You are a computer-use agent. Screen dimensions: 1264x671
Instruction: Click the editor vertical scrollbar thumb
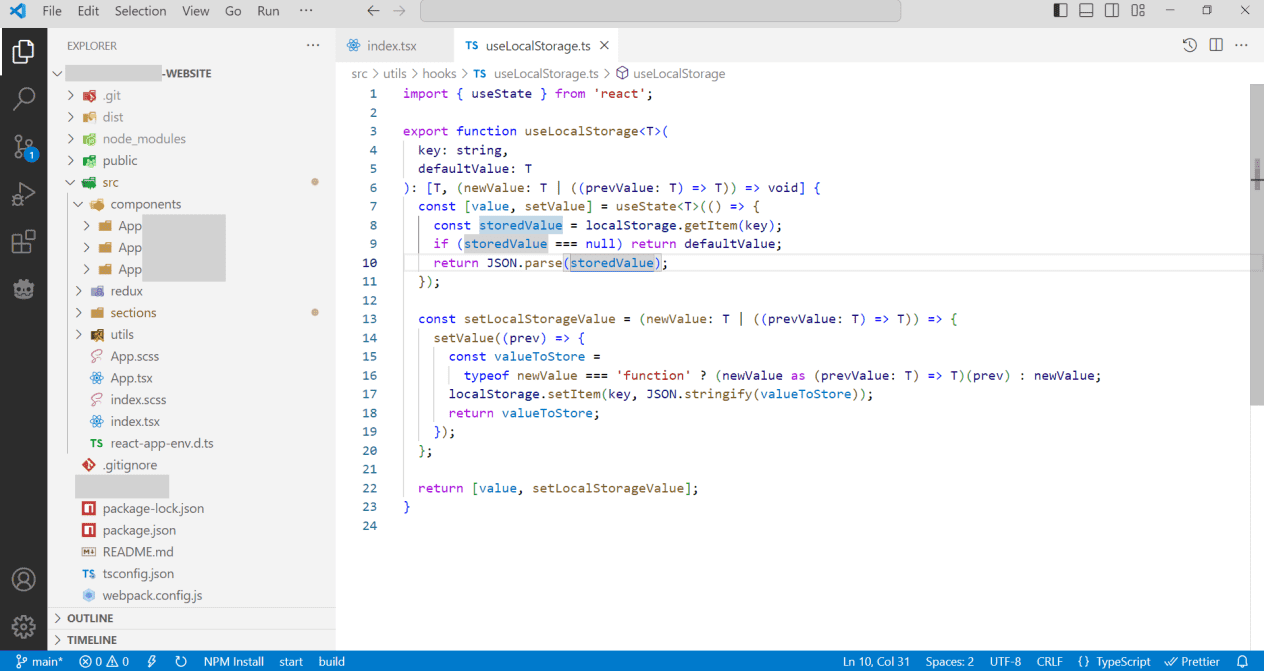click(x=1257, y=245)
